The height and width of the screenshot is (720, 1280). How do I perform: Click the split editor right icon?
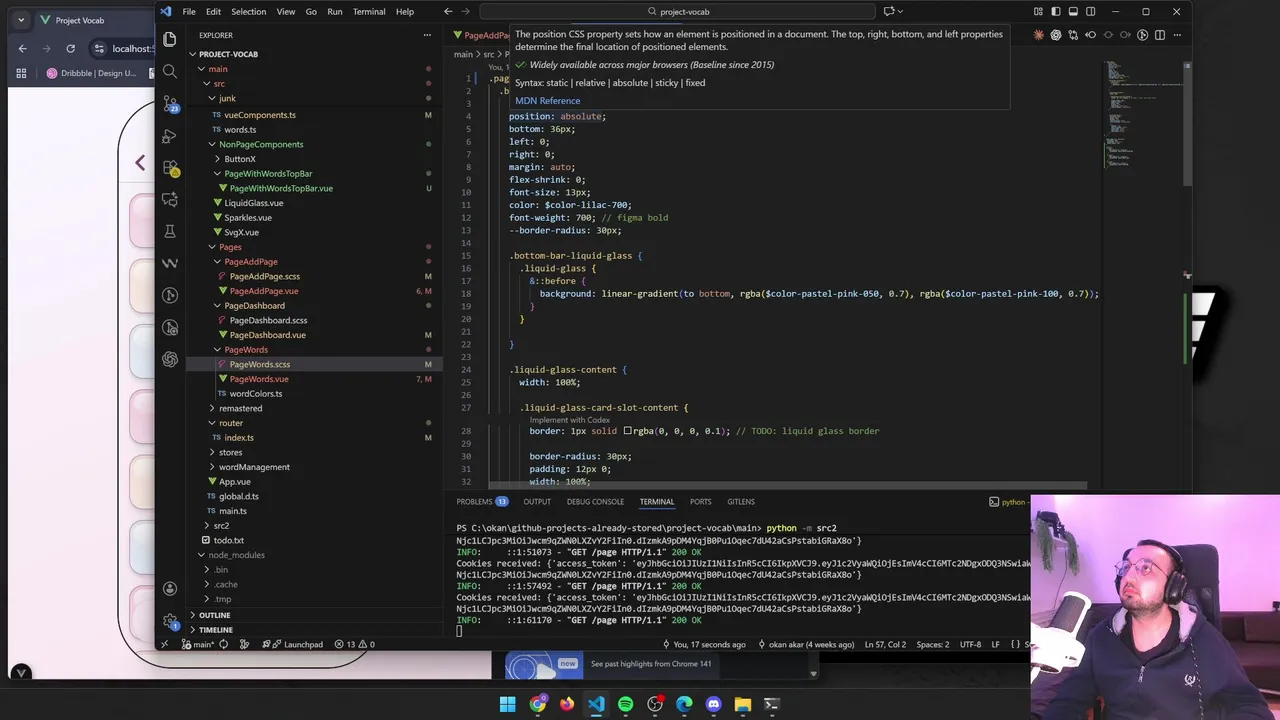[x=1160, y=35]
